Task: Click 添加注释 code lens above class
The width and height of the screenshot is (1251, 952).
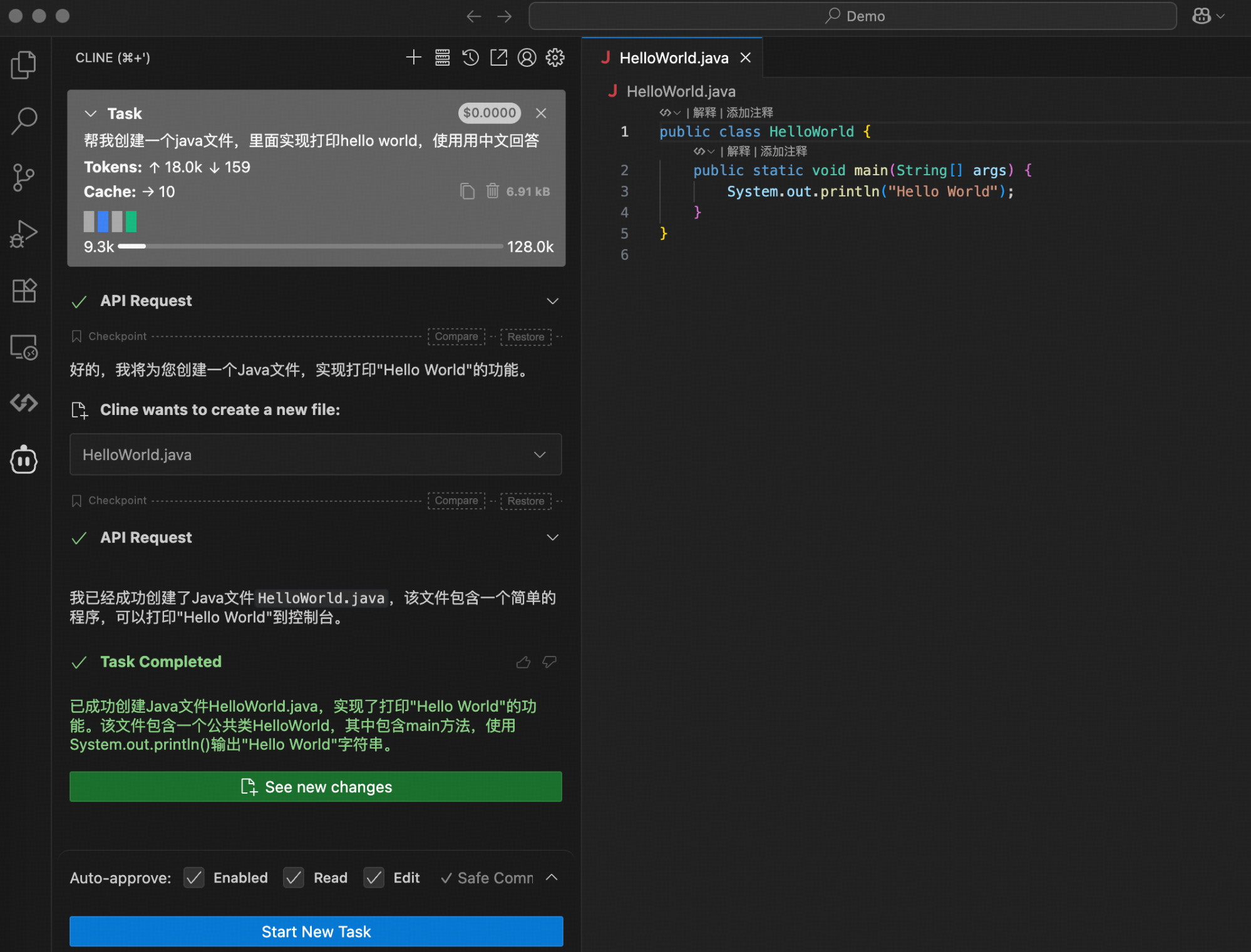Action: coord(749,113)
